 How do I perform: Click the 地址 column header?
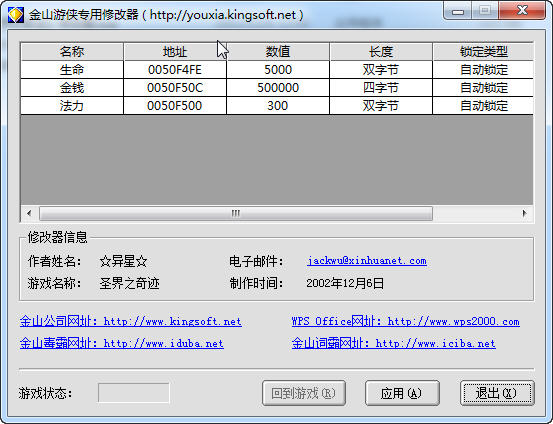point(175,52)
